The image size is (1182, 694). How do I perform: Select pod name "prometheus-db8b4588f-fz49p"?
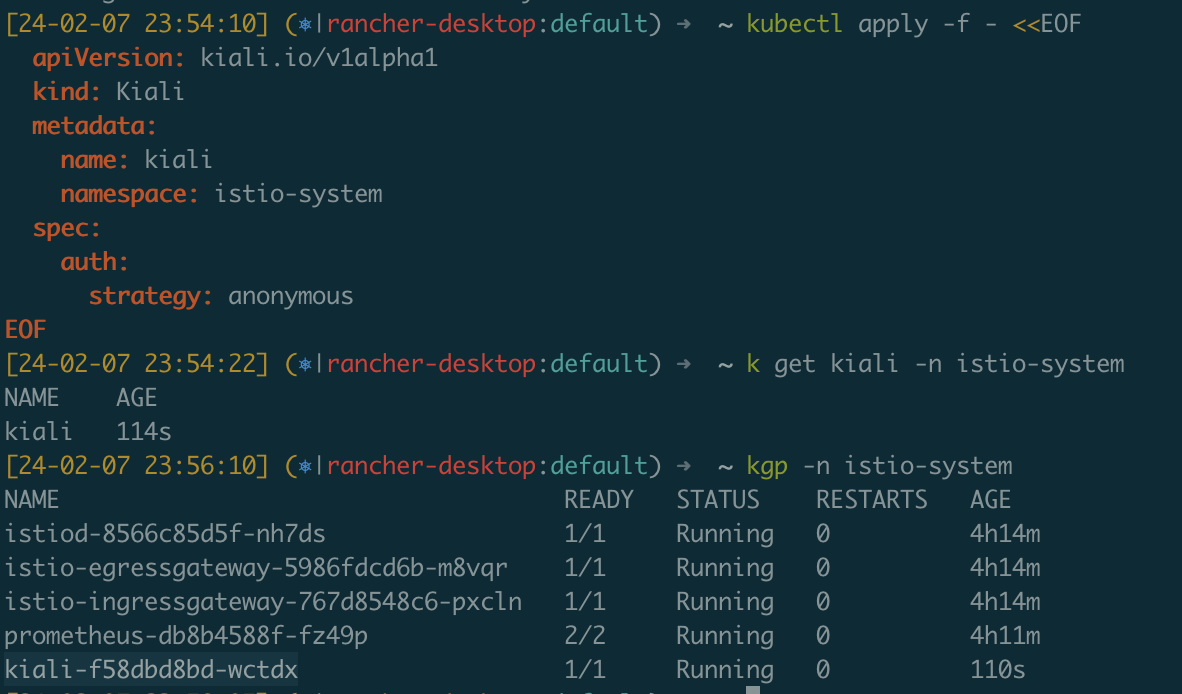(186, 637)
